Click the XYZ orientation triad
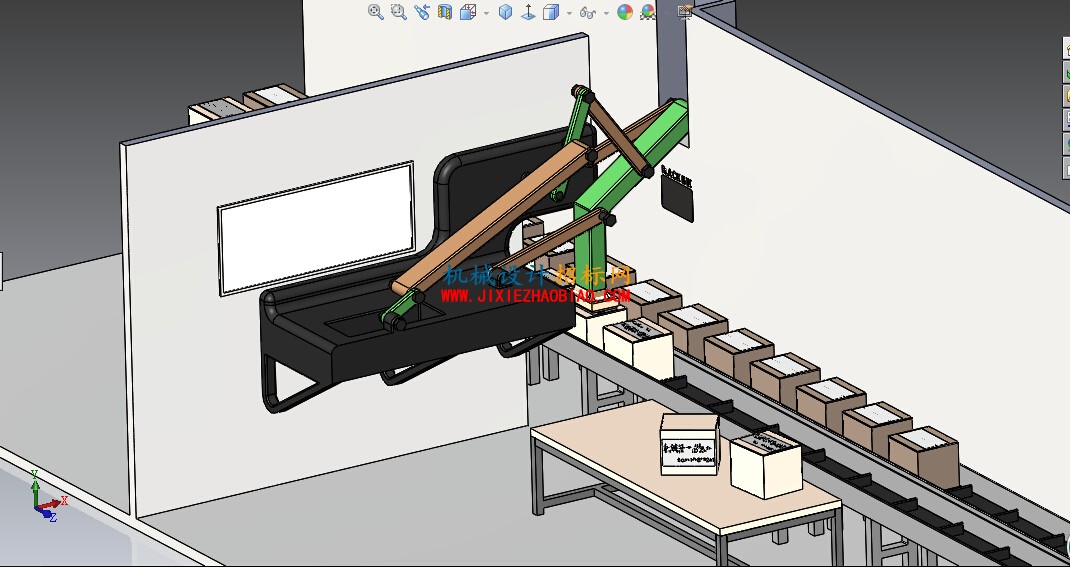 pyautogui.click(x=46, y=497)
